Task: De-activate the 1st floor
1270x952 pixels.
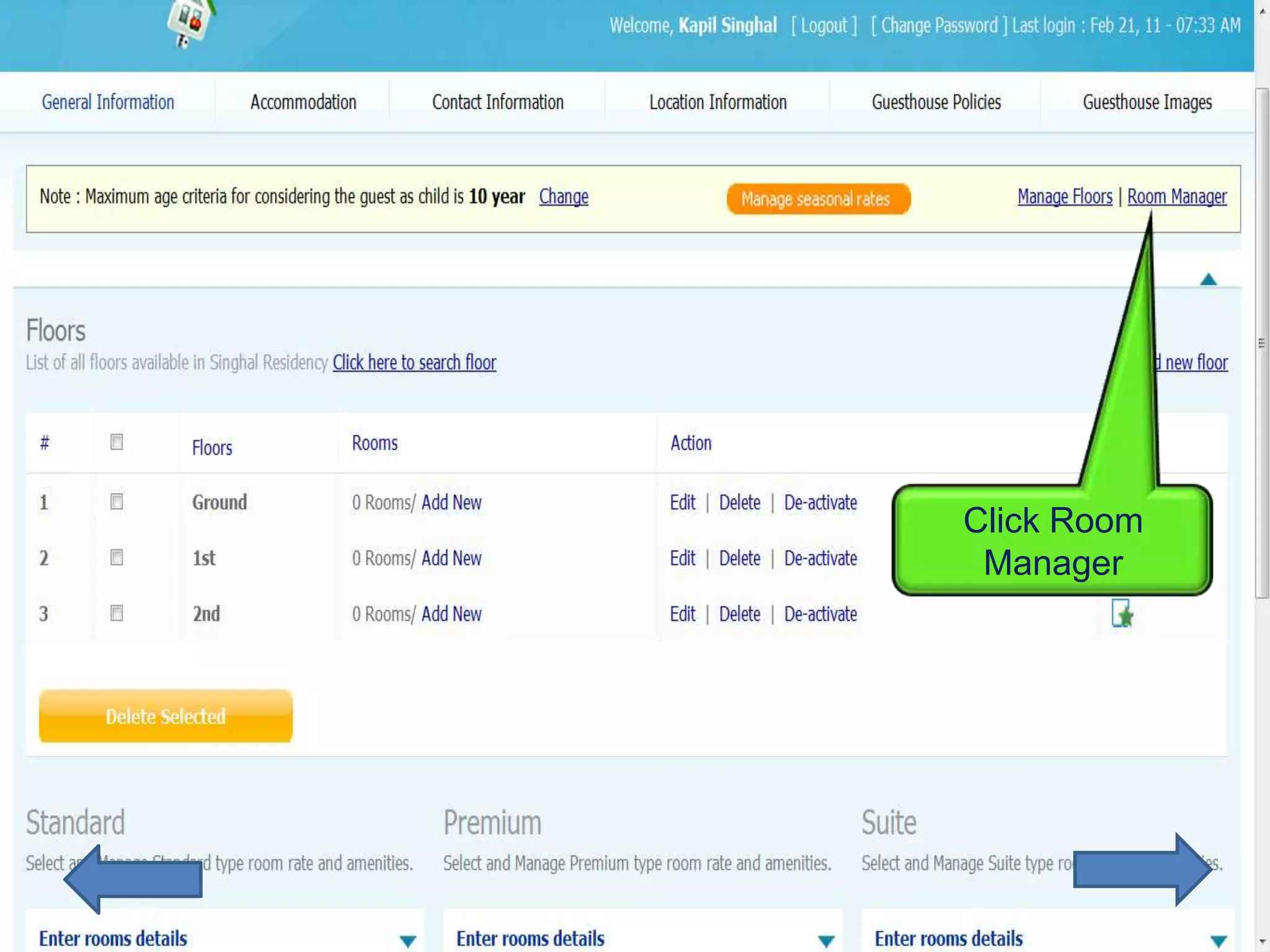Action: point(820,558)
